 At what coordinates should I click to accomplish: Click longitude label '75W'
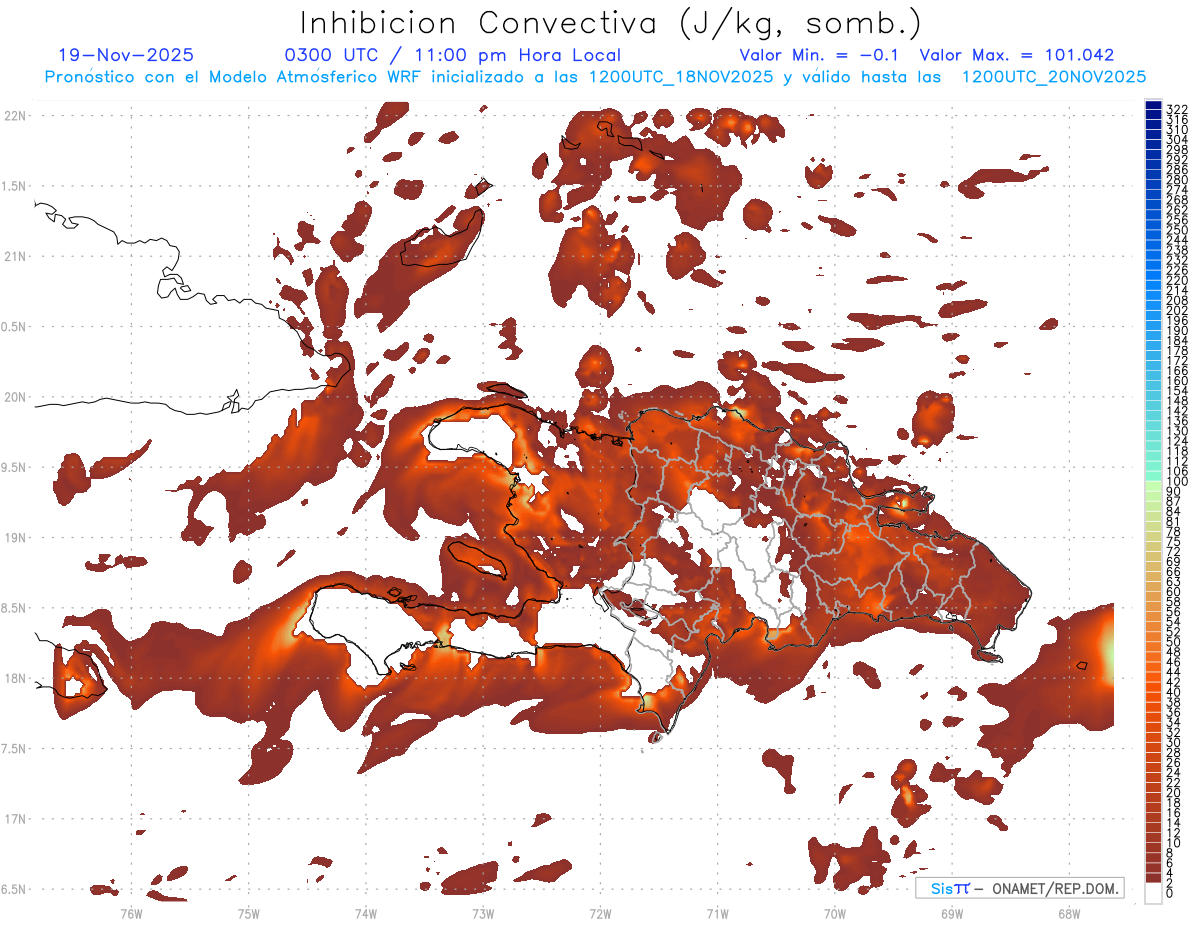pyautogui.click(x=248, y=913)
